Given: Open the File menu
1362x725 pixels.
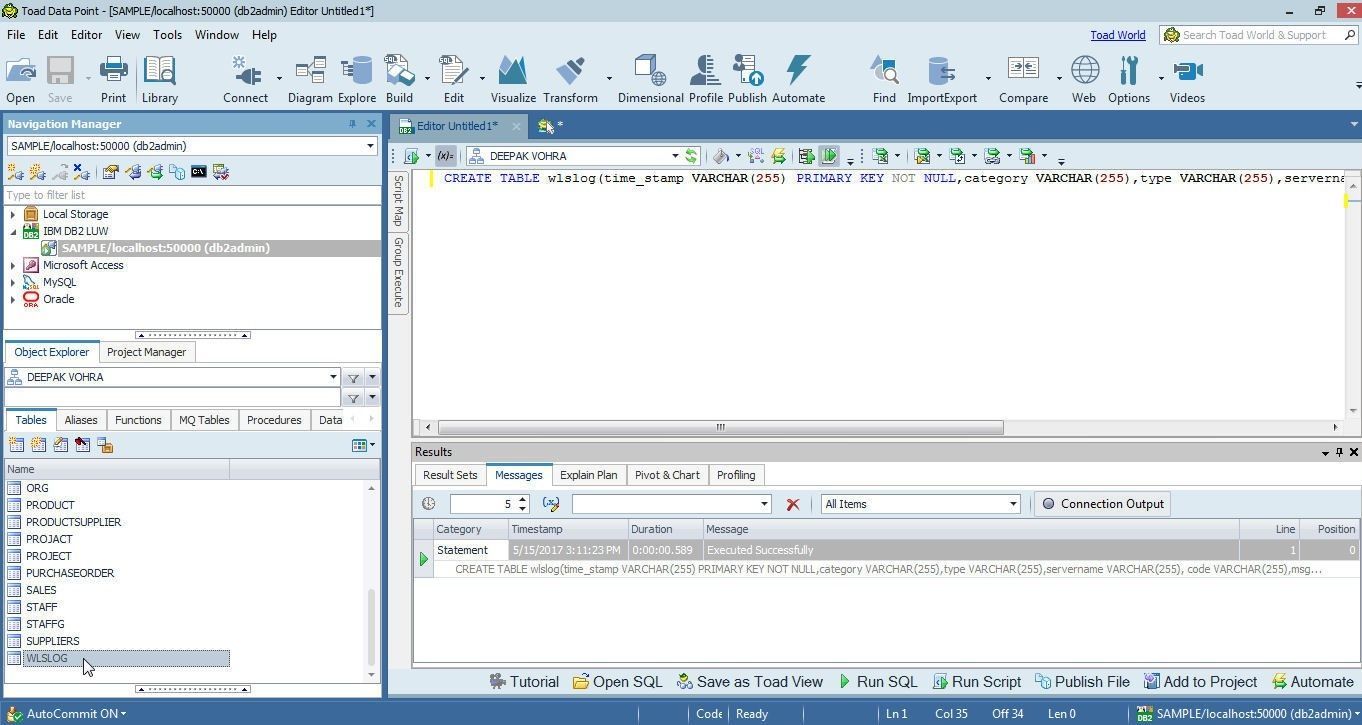Looking at the screenshot, I should pyautogui.click(x=16, y=34).
